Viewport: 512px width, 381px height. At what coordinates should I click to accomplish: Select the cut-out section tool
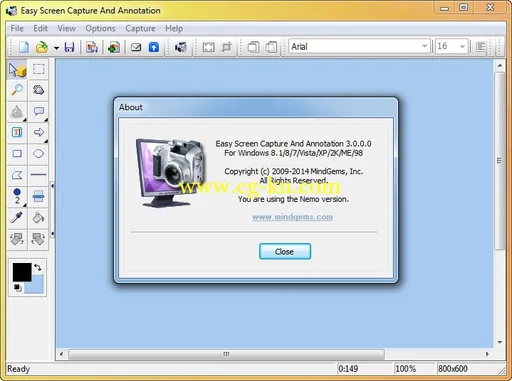39,196
